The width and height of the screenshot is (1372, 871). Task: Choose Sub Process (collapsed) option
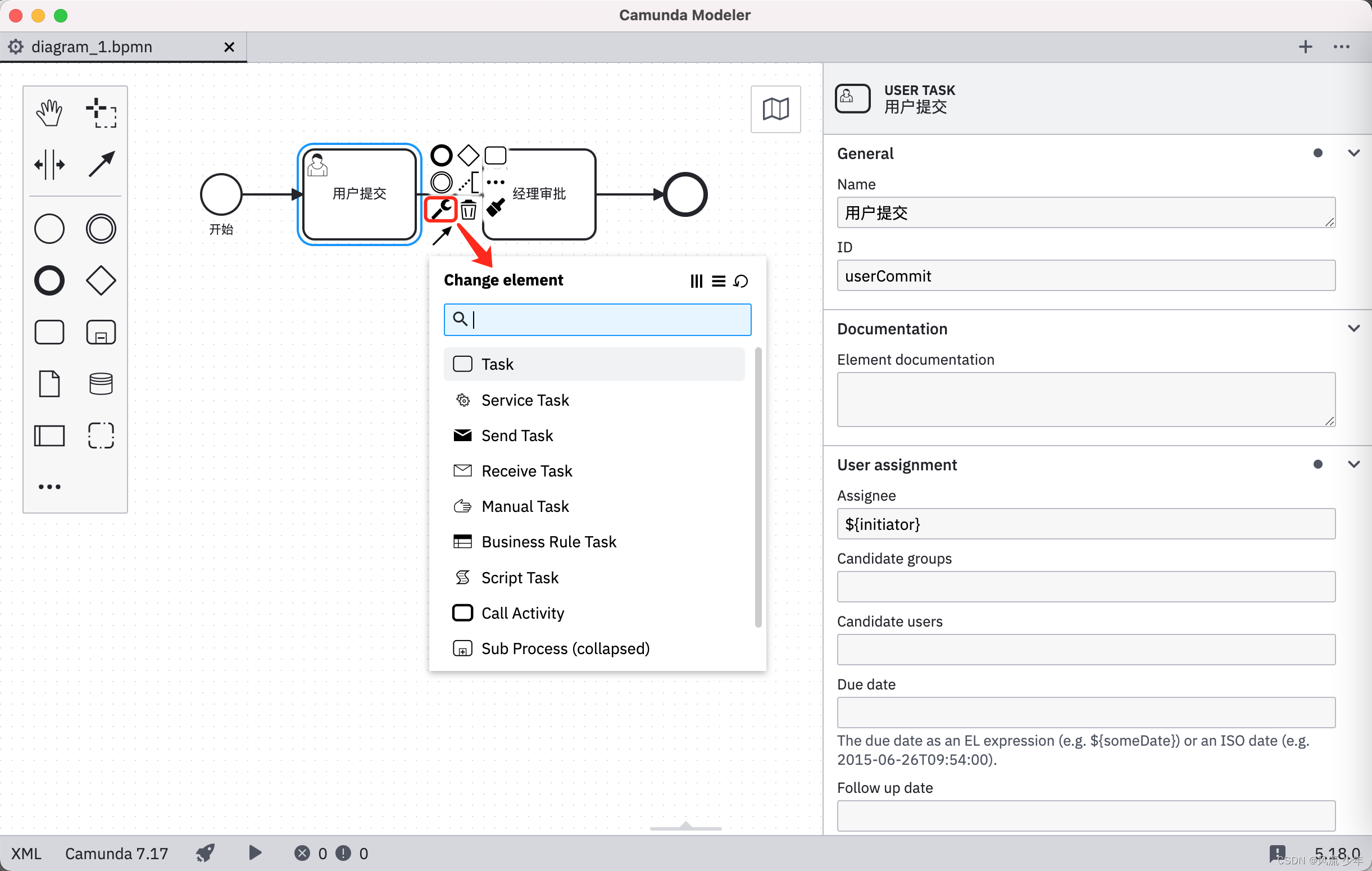pos(594,648)
